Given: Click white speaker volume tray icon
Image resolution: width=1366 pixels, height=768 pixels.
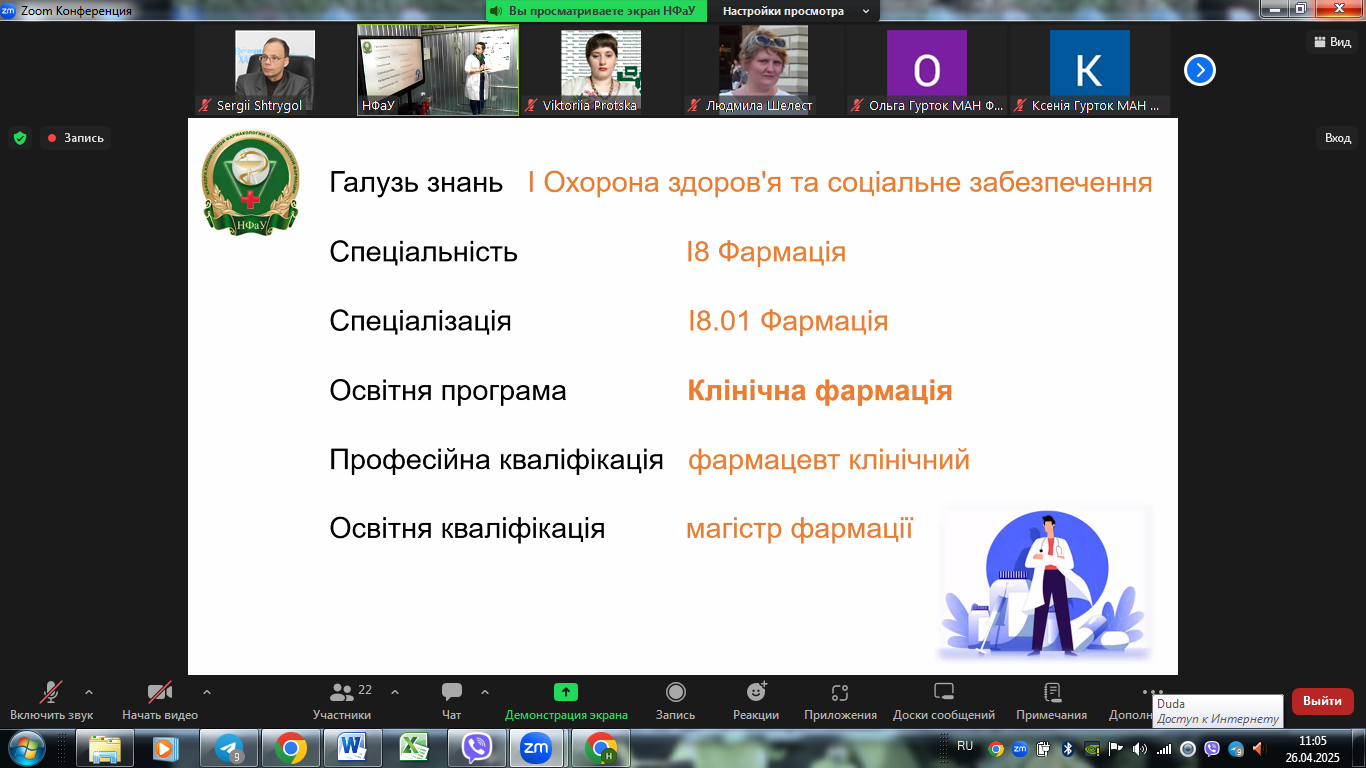Looking at the screenshot, I should coord(1140,748).
